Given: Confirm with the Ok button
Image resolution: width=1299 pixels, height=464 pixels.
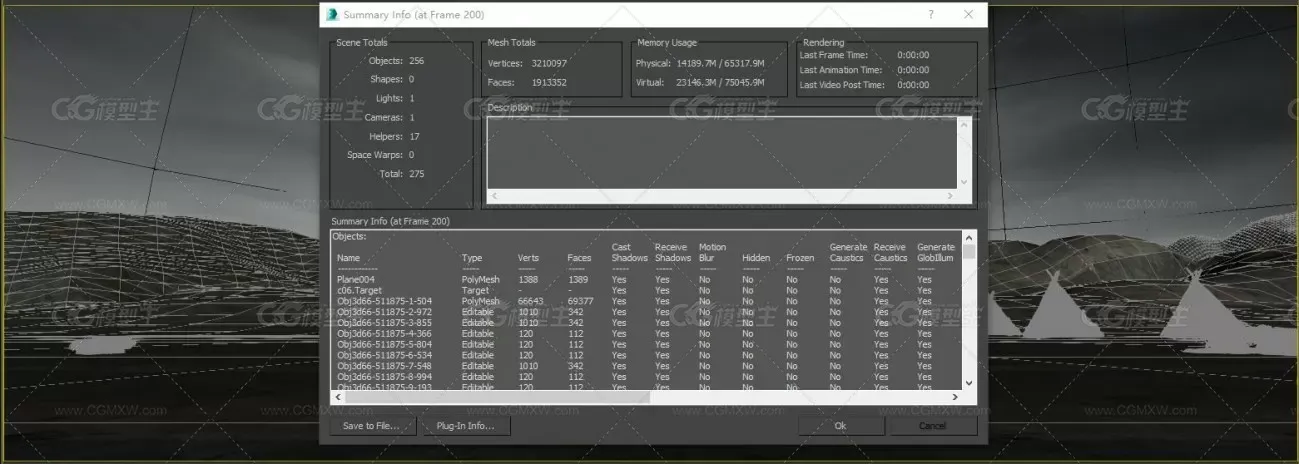Looking at the screenshot, I should [x=840, y=426].
